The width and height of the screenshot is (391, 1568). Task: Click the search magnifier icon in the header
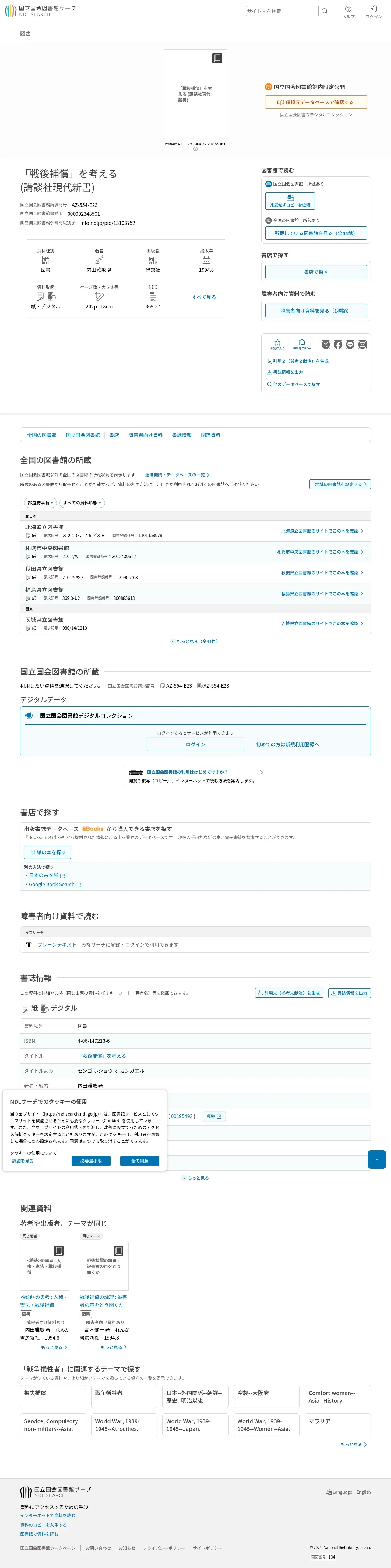coord(325,11)
